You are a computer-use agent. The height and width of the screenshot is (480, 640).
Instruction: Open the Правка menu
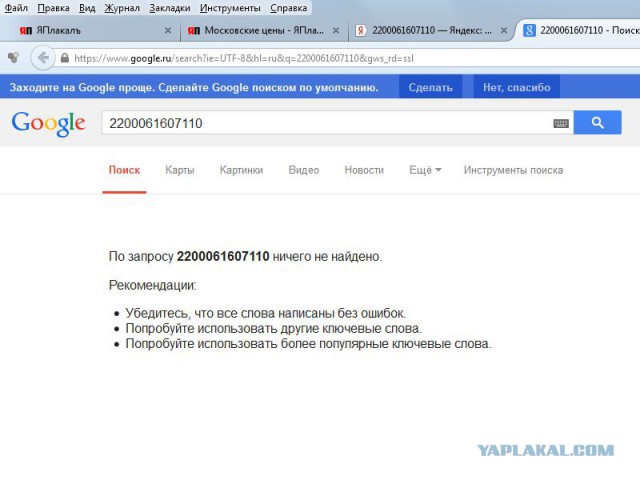(53, 8)
